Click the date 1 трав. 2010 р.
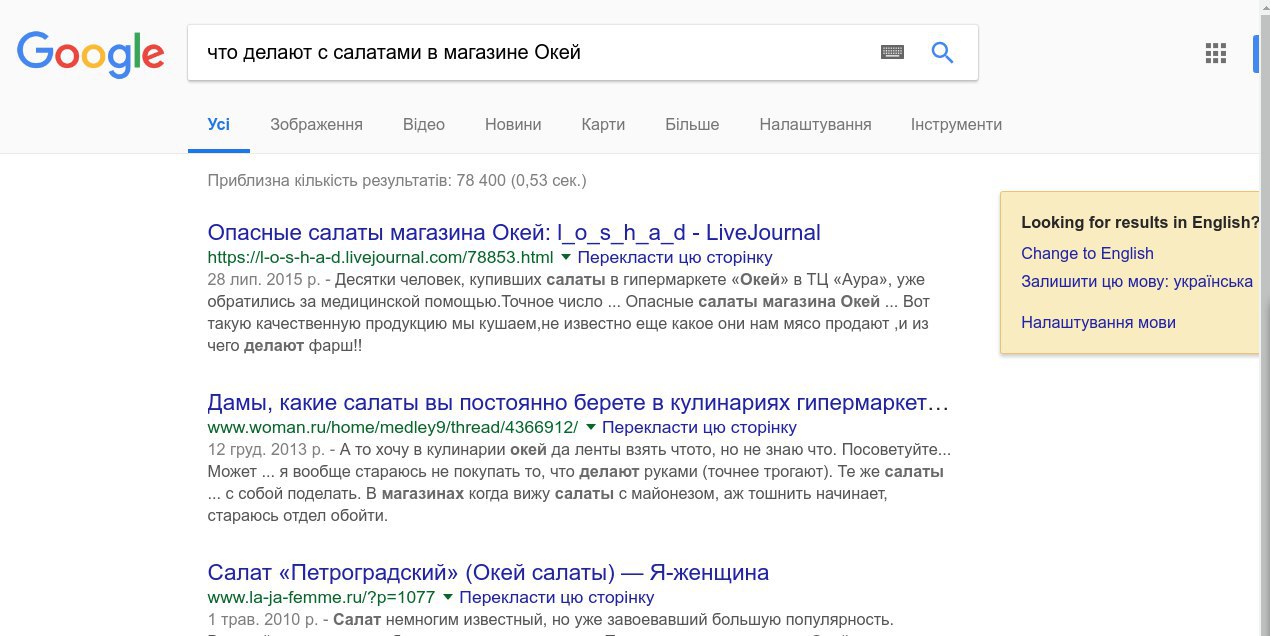1270x636 pixels. (x=263, y=619)
